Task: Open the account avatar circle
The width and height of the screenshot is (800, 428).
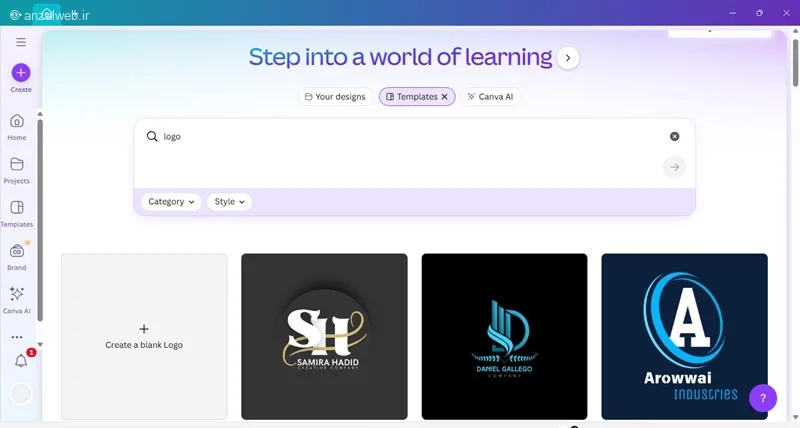Action: tap(21, 394)
